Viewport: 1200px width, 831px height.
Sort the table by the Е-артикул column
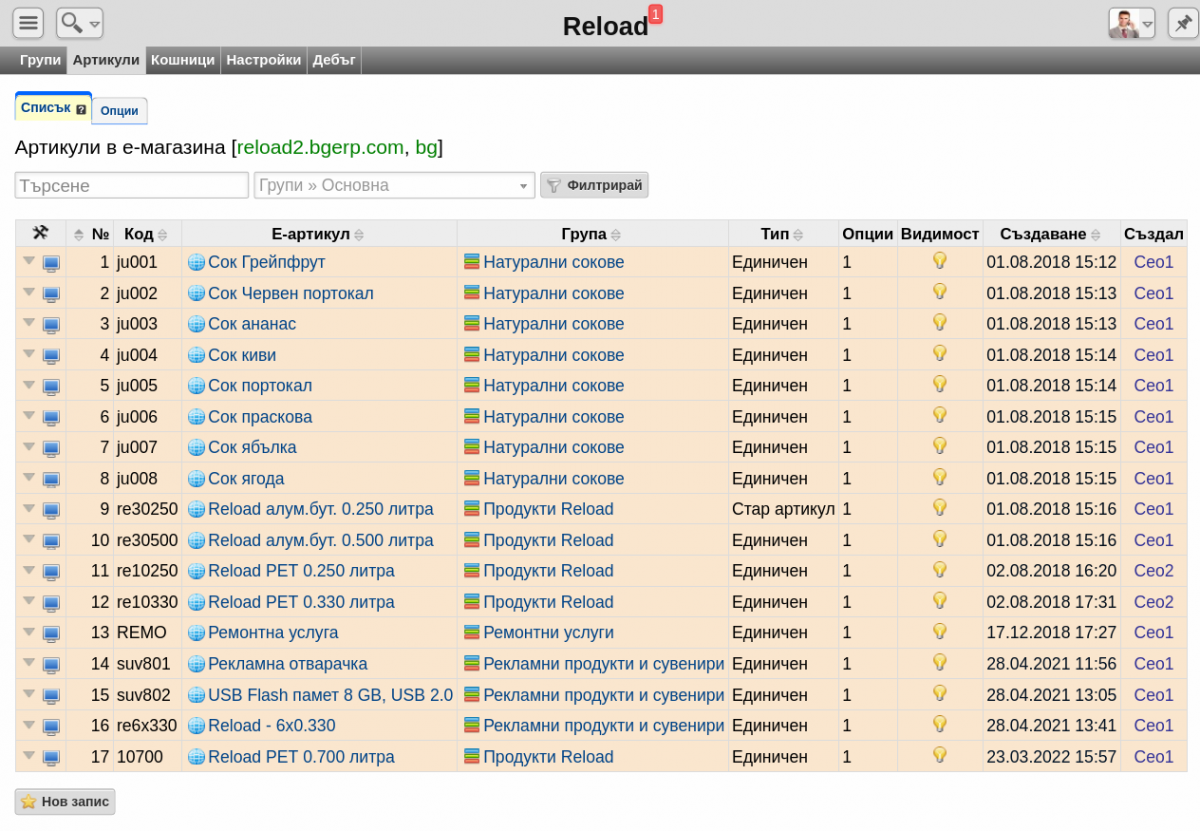(x=319, y=234)
